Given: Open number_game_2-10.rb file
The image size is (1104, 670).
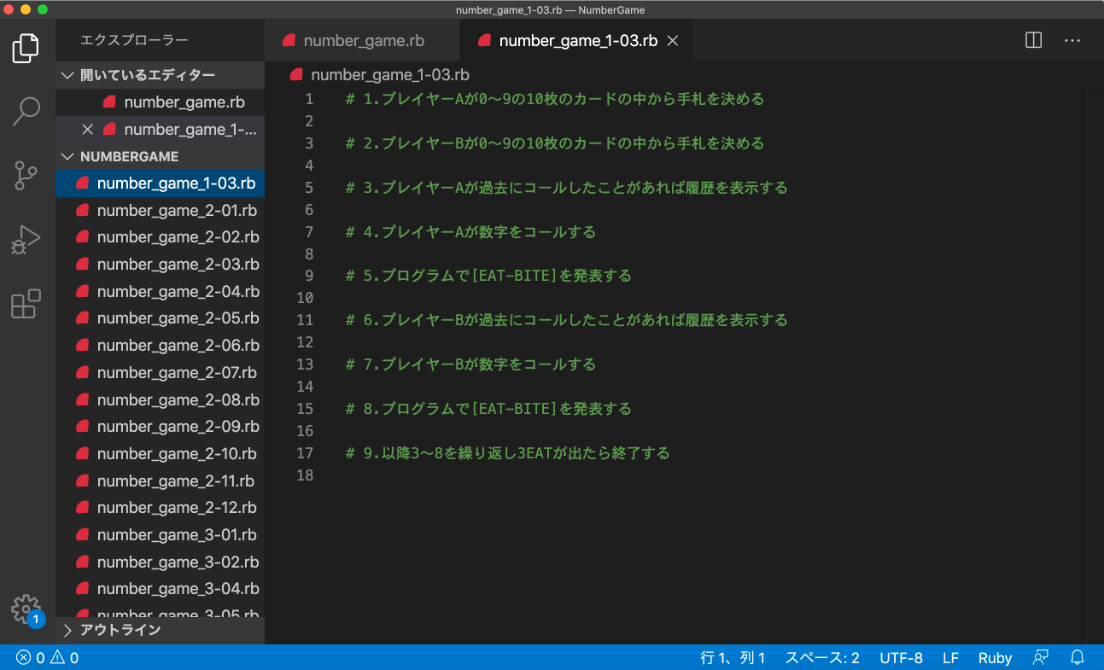Looking at the screenshot, I should pyautogui.click(x=160, y=454).
